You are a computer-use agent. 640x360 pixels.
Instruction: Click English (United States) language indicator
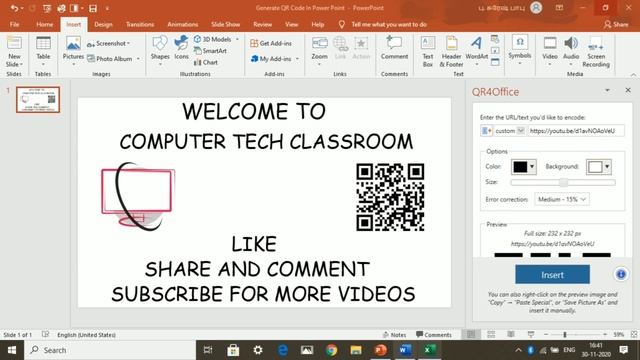[x=86, y=335]
